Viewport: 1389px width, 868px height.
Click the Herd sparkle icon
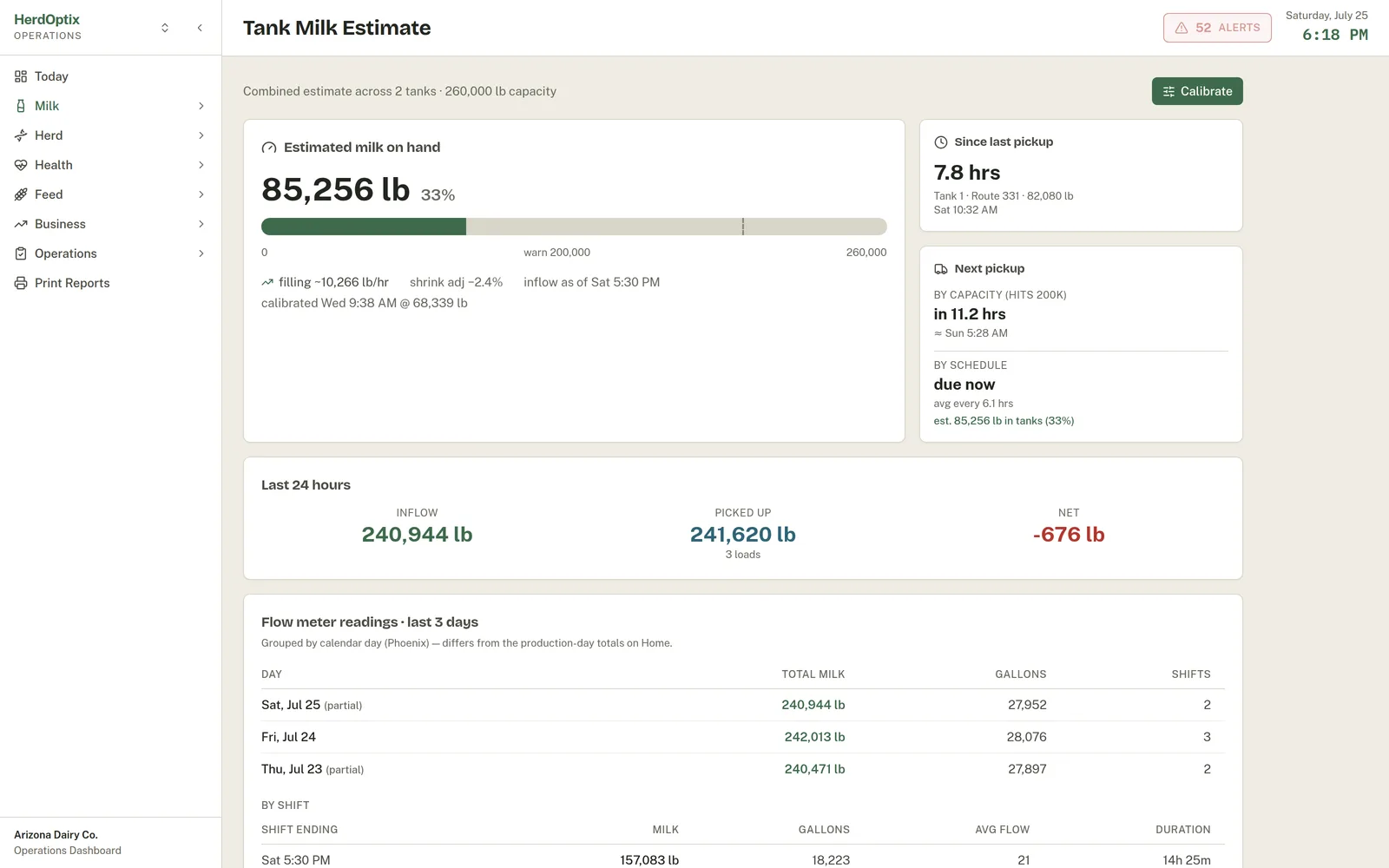[21, 135]
